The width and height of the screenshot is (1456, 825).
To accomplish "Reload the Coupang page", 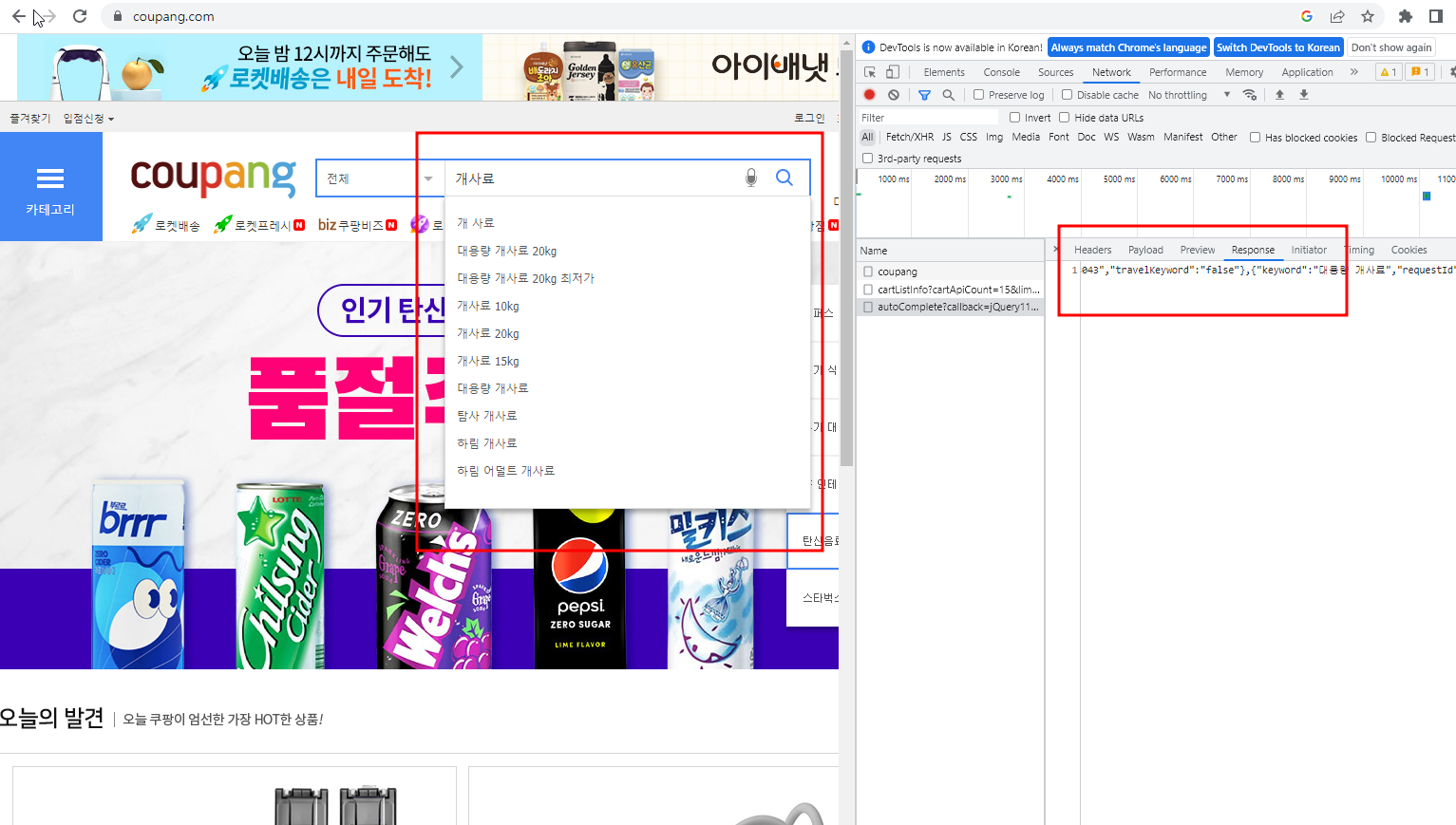I will click(80, 16).
